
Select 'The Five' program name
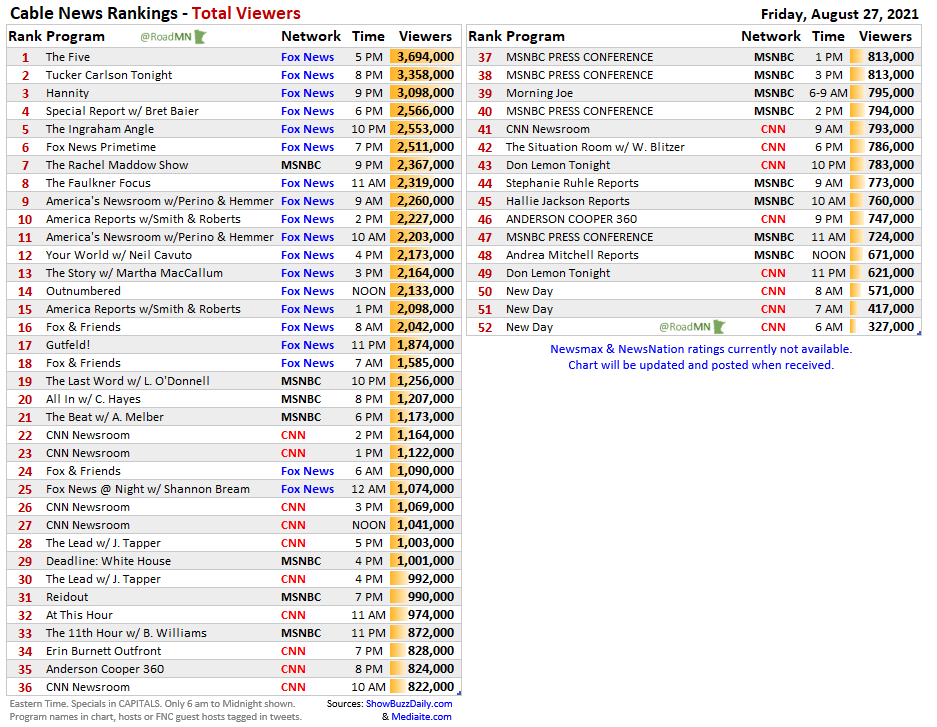click(68, 57)
